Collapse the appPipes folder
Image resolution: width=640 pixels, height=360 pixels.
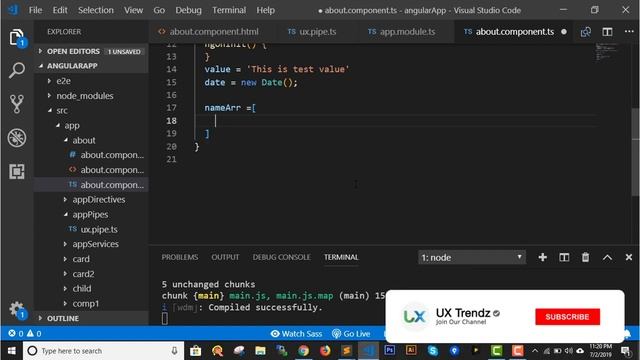pos(90,214)
